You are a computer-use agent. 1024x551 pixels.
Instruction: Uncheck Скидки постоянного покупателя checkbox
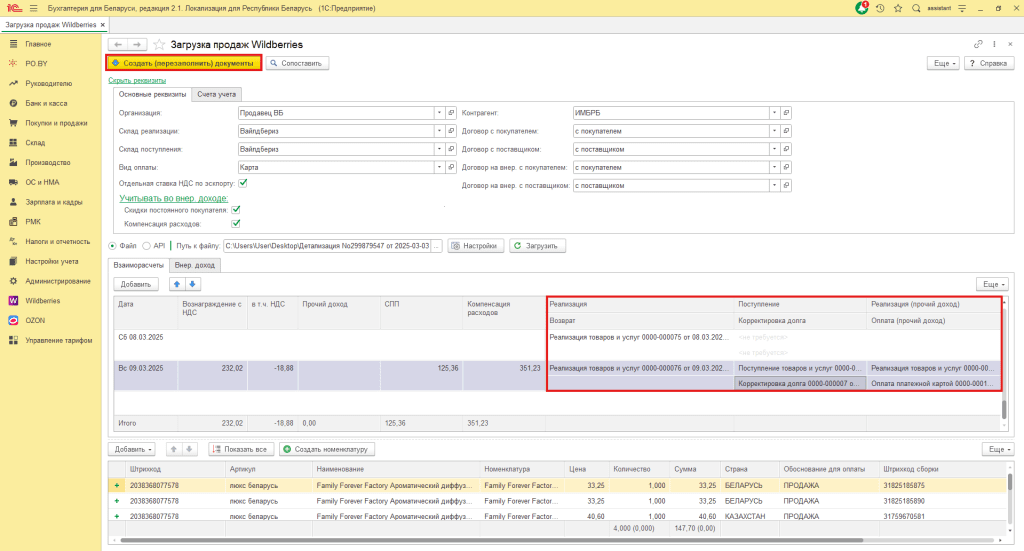tap(236, 210)
